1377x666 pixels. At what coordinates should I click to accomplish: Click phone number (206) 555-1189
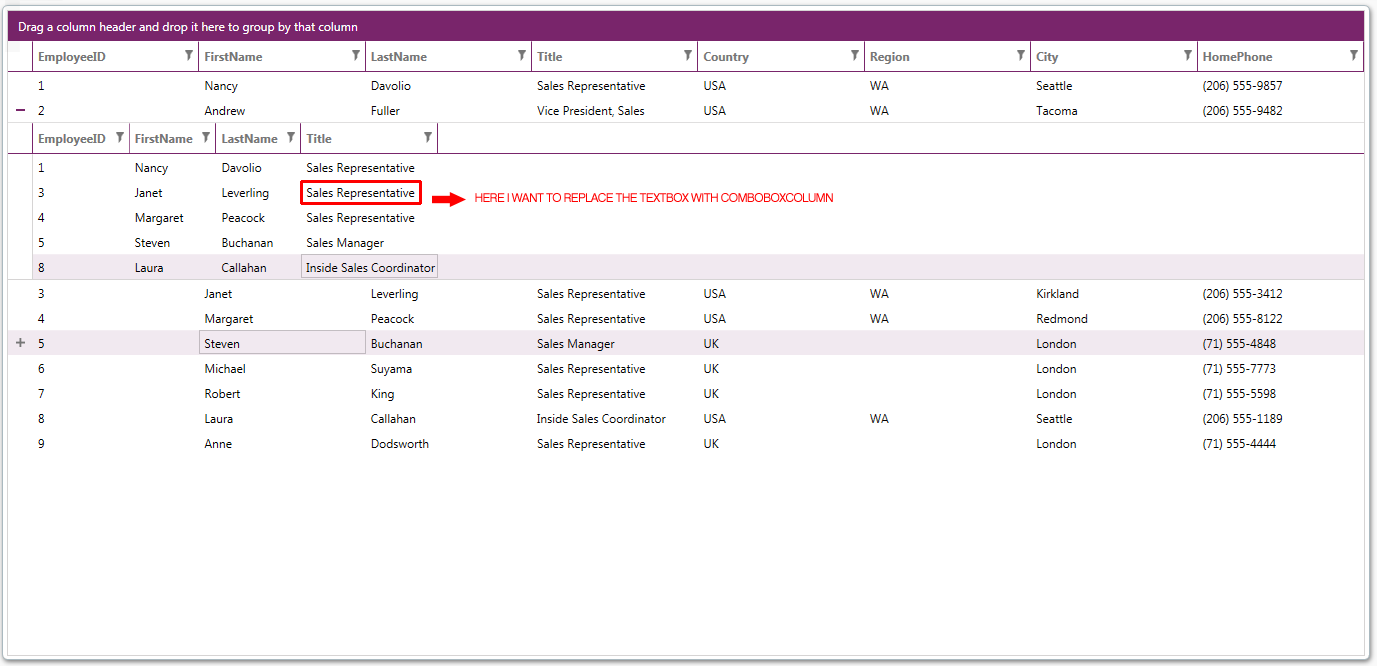tap(1242, 419)
